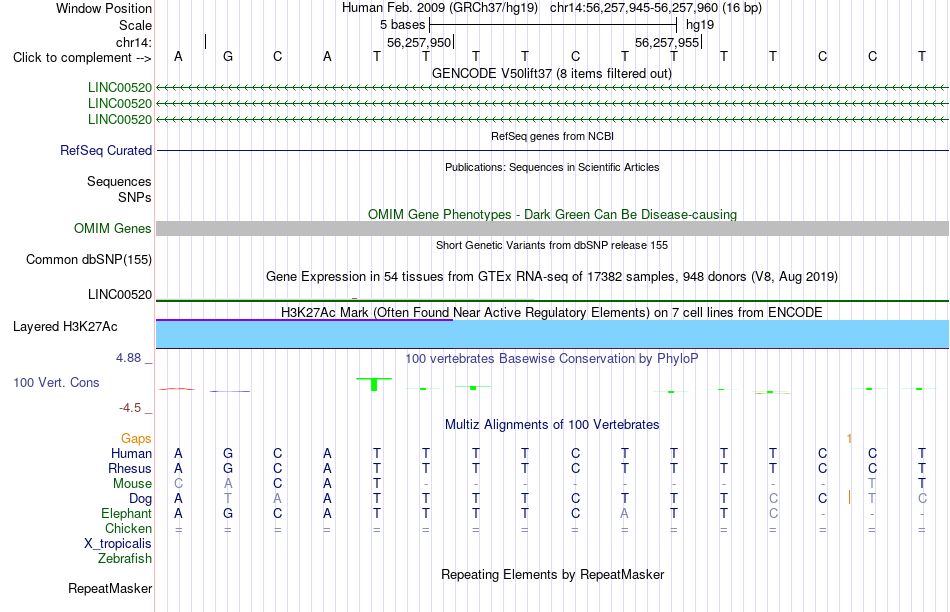950x612 pixels.
Task: Click the 56,257,955 position marker
Action: (667, 42)
